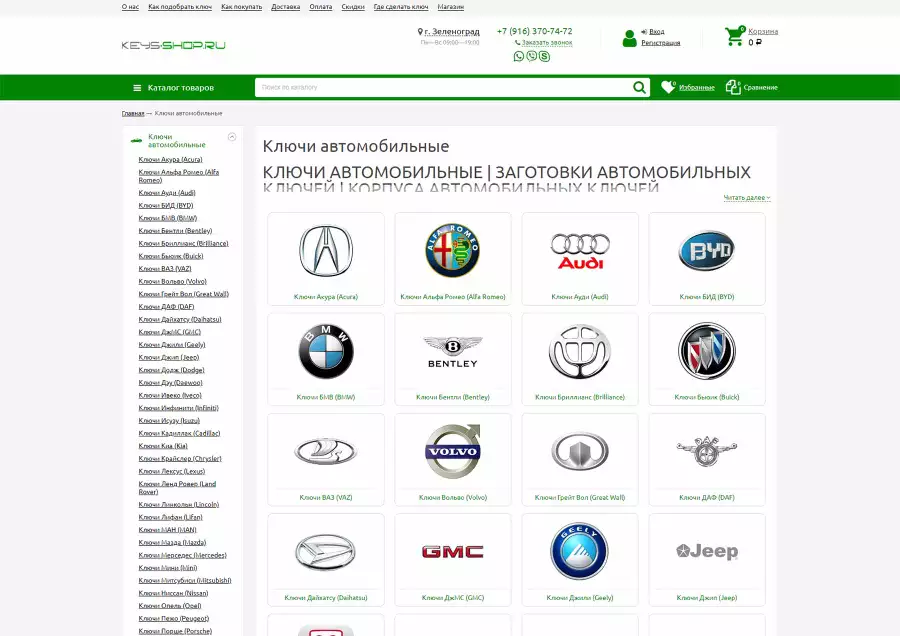This screenshot has height=636, width=900.
Task: Click the favorites heart icon
Action: click(x=668, y=87)
